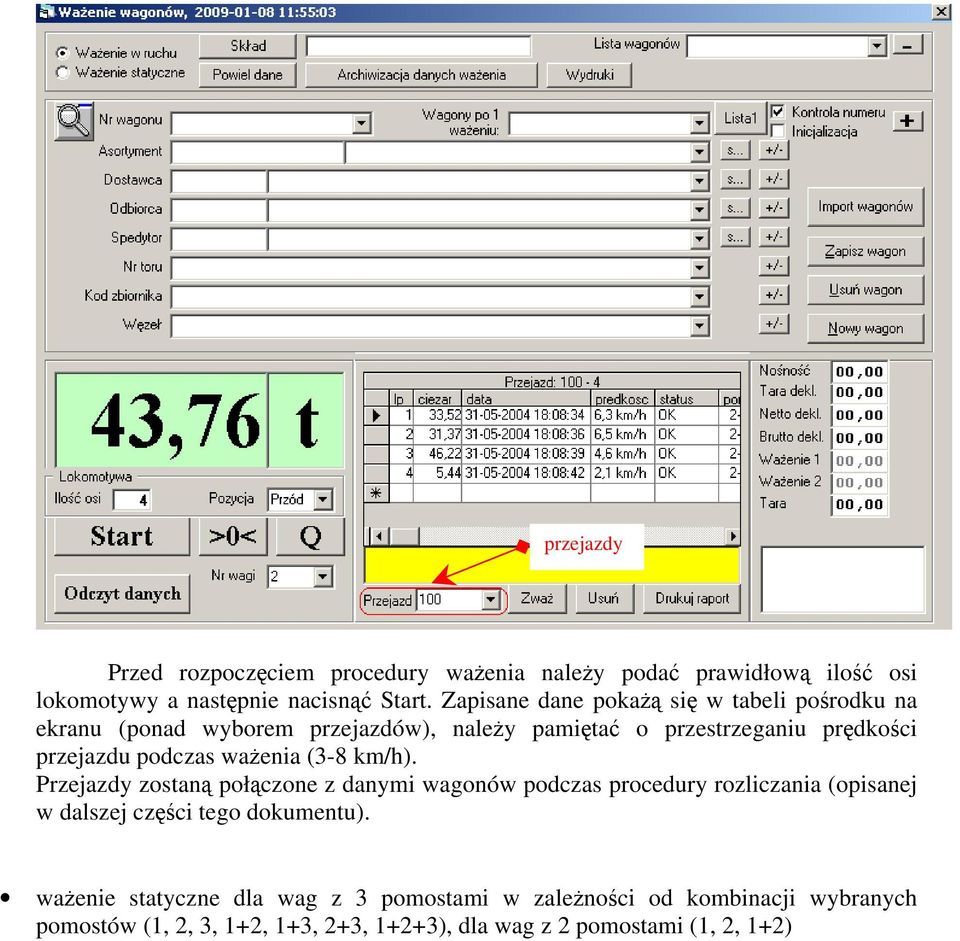The image size is (960, 941).
Task: Open the Nr toru dropdown arrow
Action: pos(699,268)
